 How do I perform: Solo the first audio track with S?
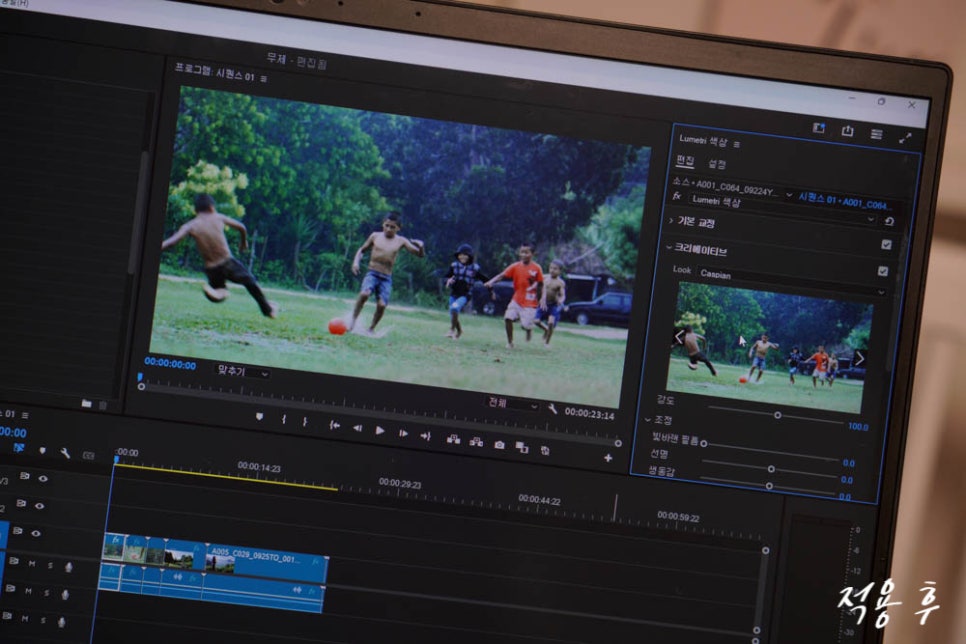coord(50,565)
